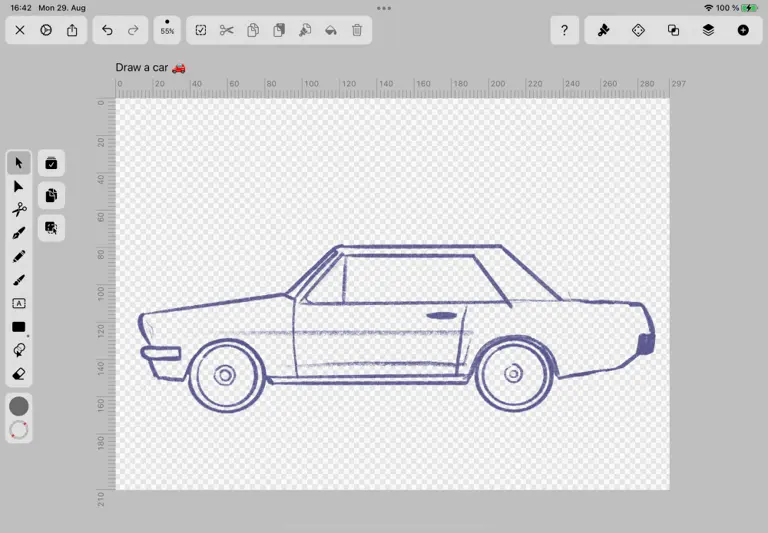Open the path combine operations icon
The height and width of the screenshot is (533, 768).
click(673, 30)
